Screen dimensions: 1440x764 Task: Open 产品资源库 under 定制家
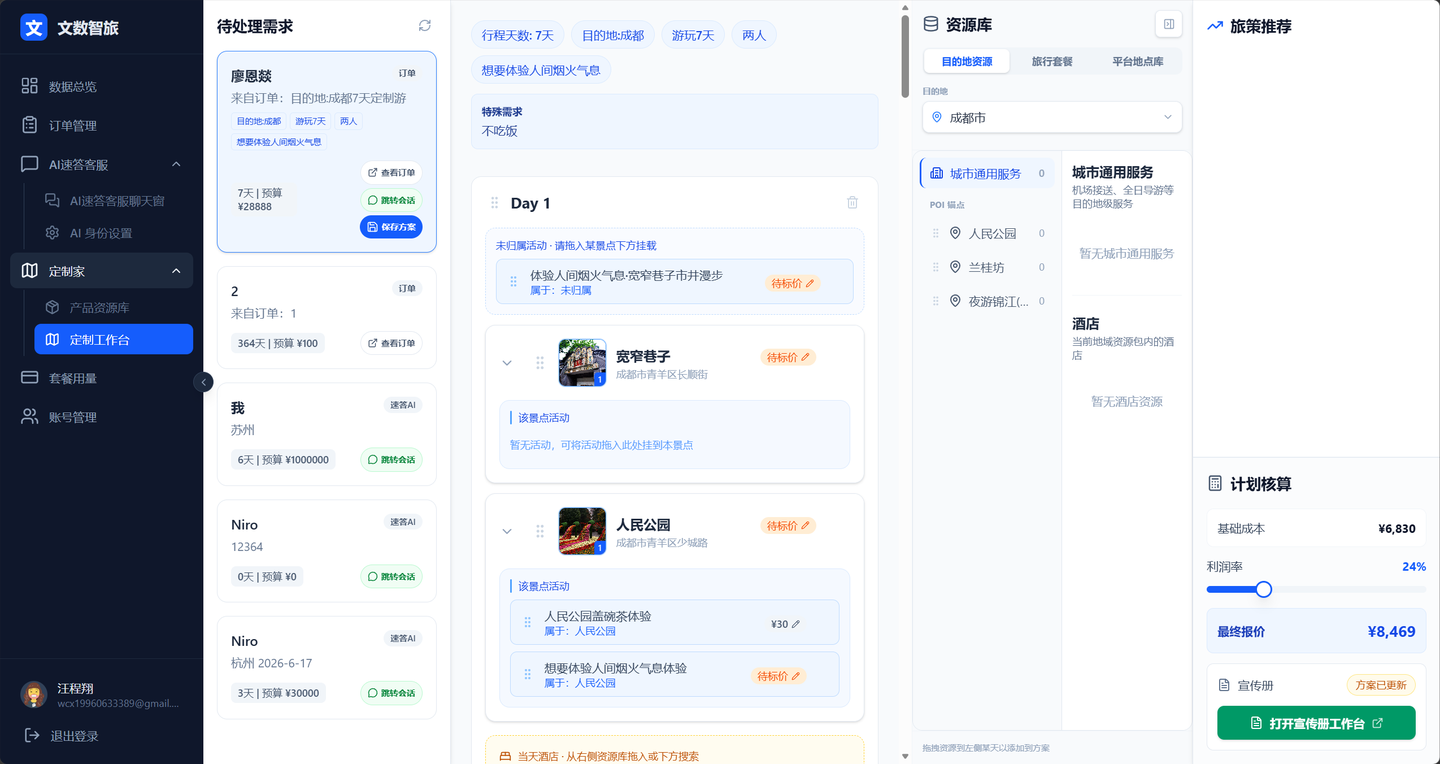coord(113,308)
